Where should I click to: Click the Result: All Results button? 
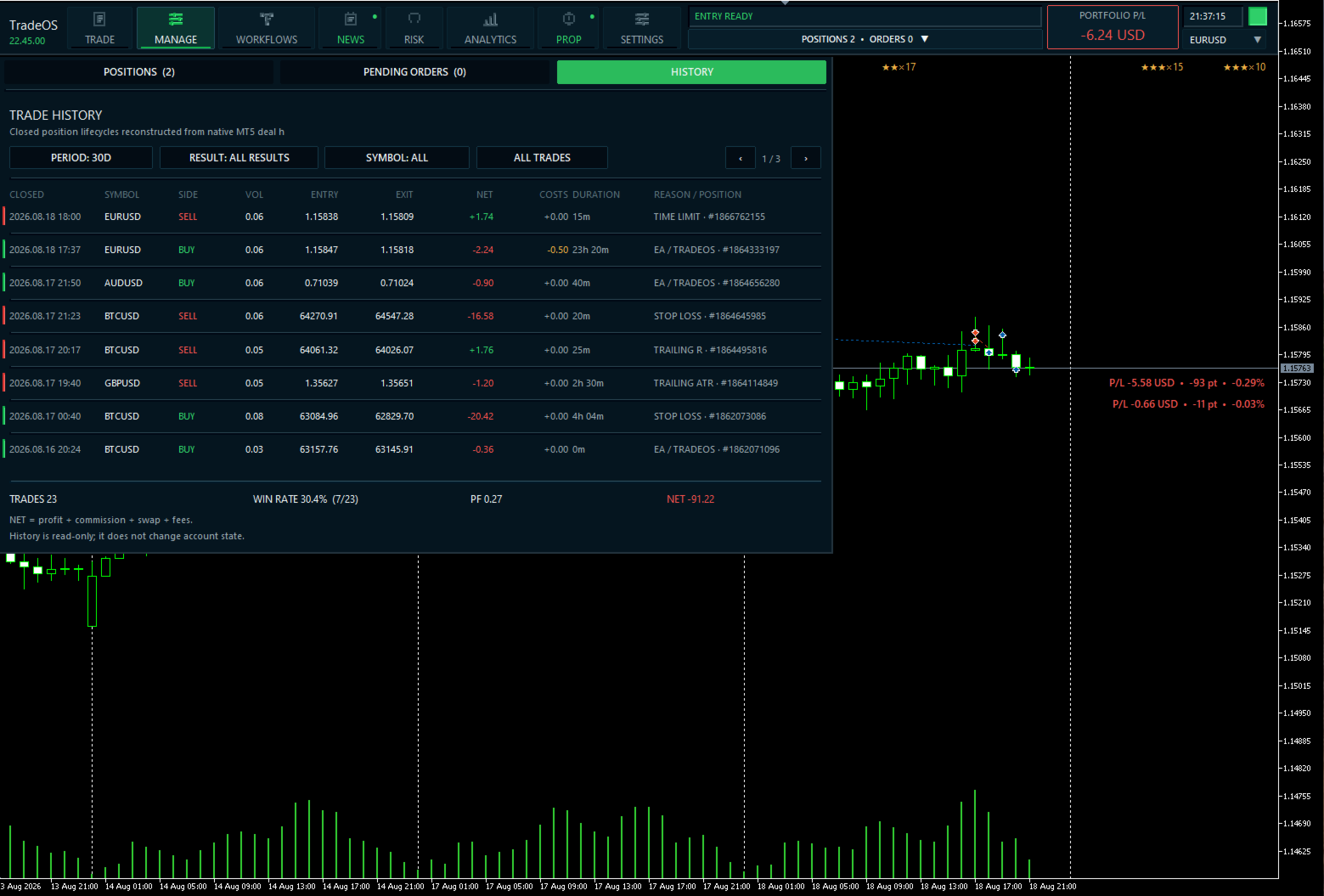239,158
